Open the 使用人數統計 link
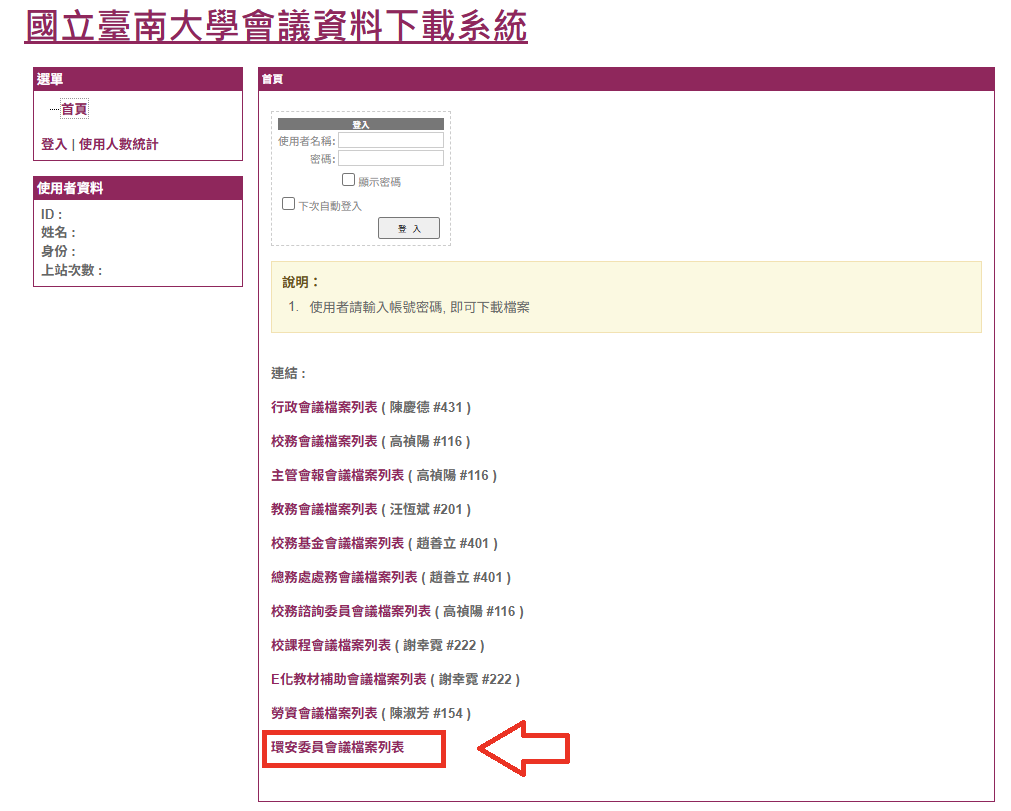 [x=119, y=144]
